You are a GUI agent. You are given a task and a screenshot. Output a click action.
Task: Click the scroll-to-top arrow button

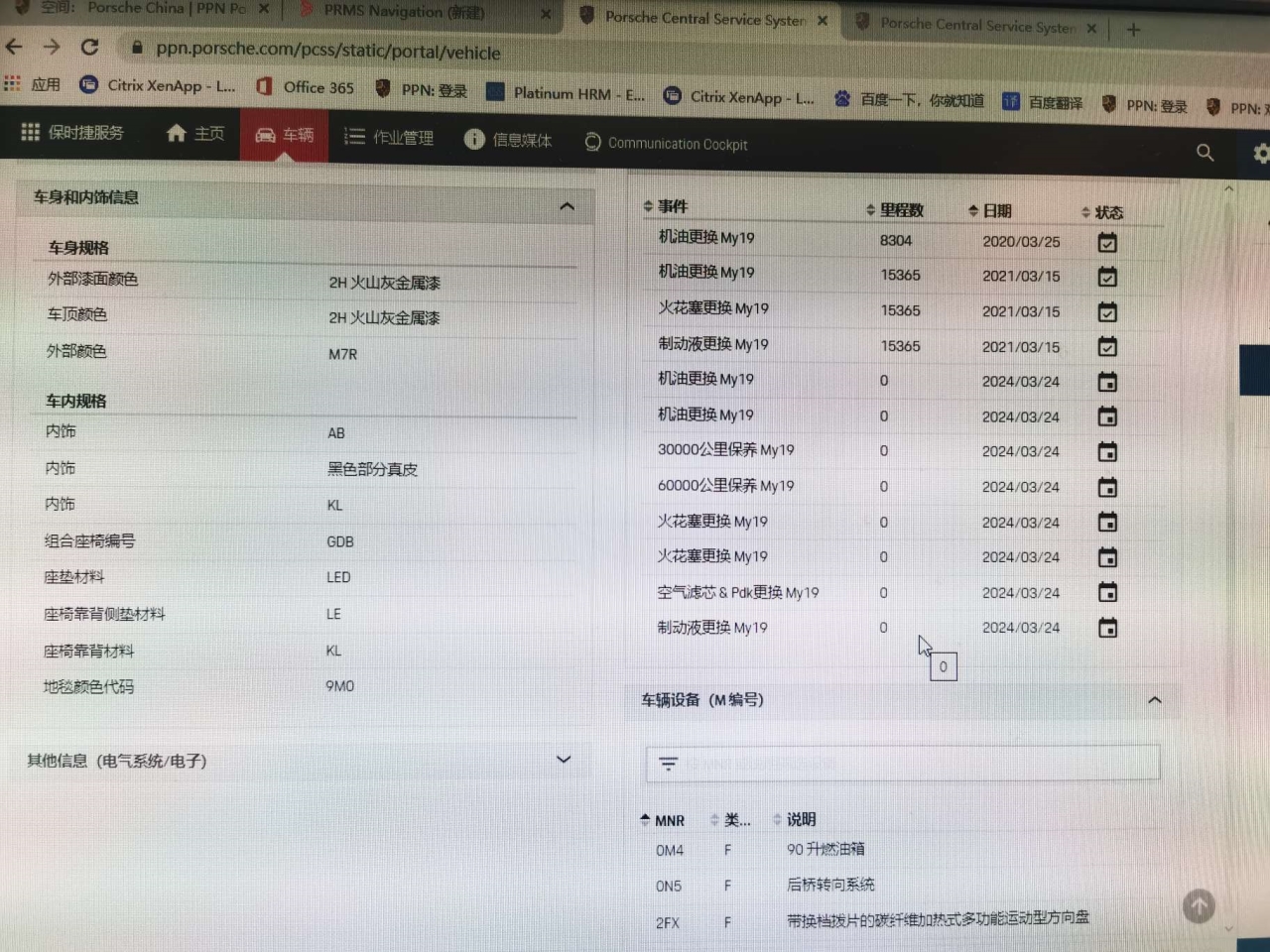point(1199,905)
